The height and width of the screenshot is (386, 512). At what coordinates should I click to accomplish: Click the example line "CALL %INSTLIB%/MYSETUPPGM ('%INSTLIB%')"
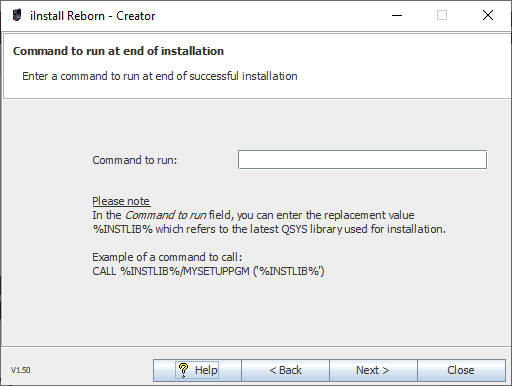click(208, 271)
